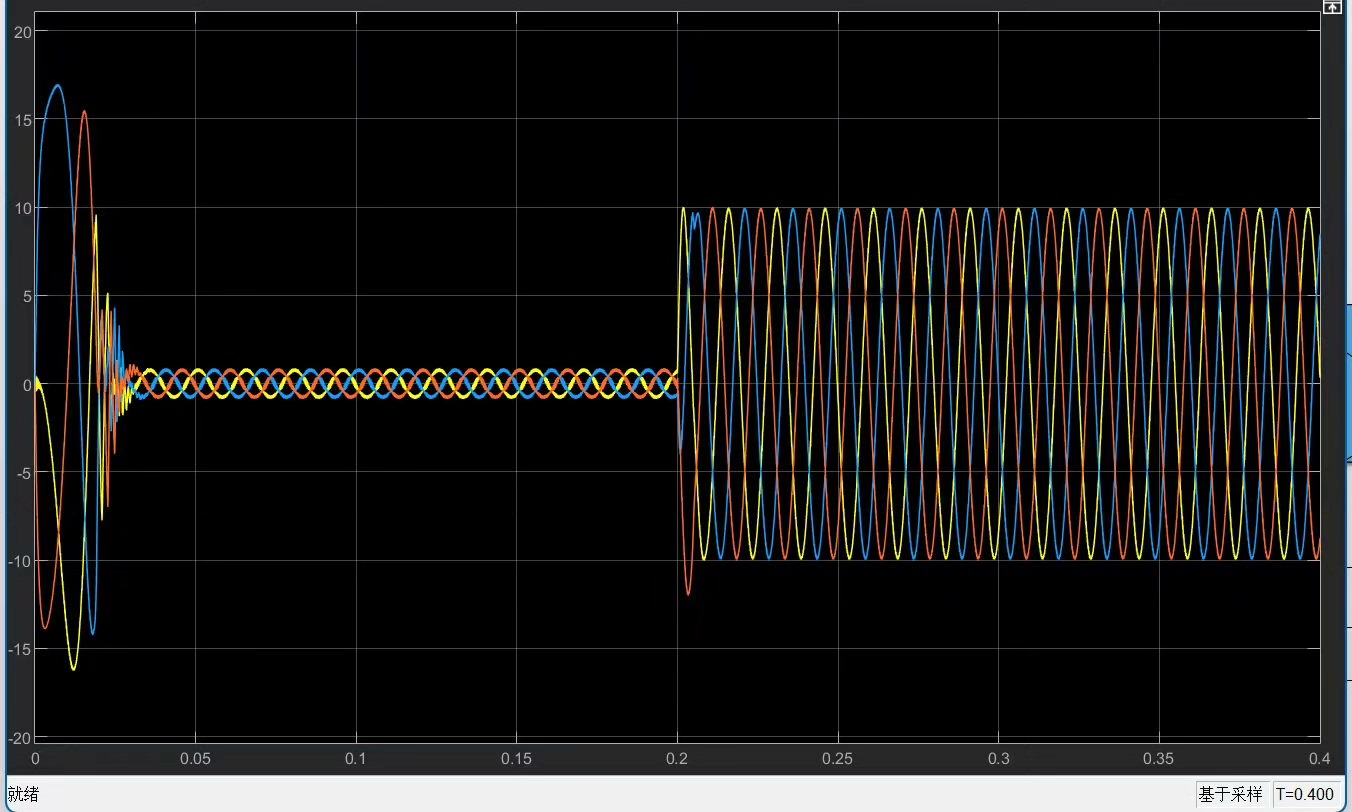Click the T=0.400 simulation time field
This screenshot has height=812, width=1352.
click(1307, 794)
